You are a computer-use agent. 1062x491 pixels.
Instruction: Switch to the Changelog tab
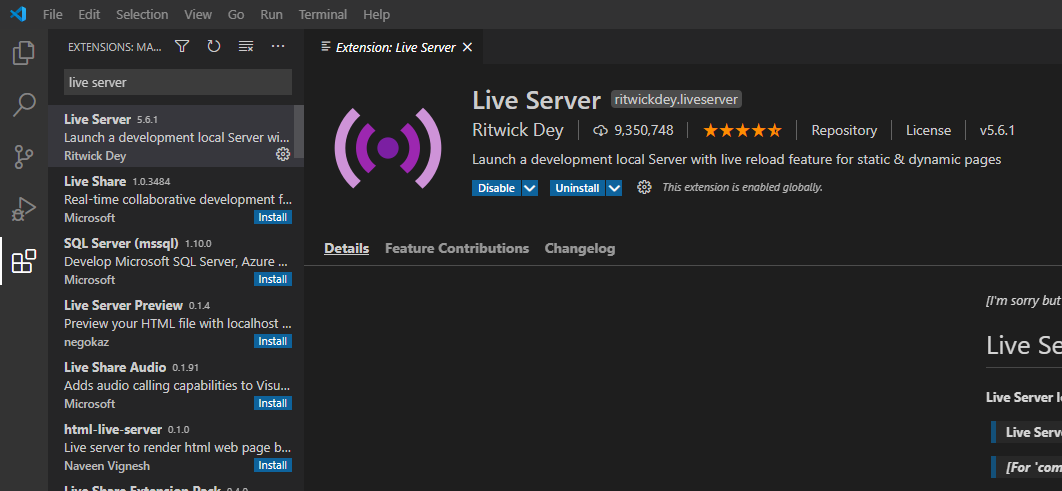[x=580, y=249]
